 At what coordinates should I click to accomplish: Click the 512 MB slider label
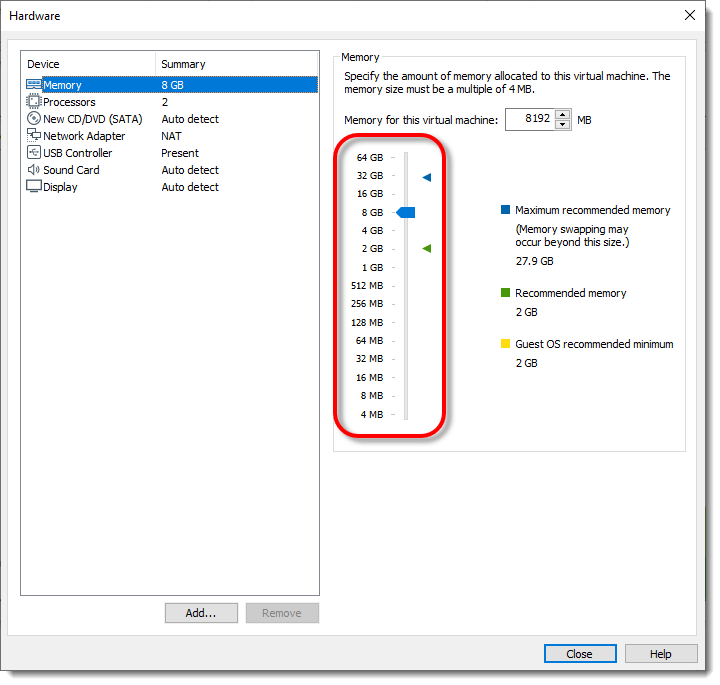(367, 286)
